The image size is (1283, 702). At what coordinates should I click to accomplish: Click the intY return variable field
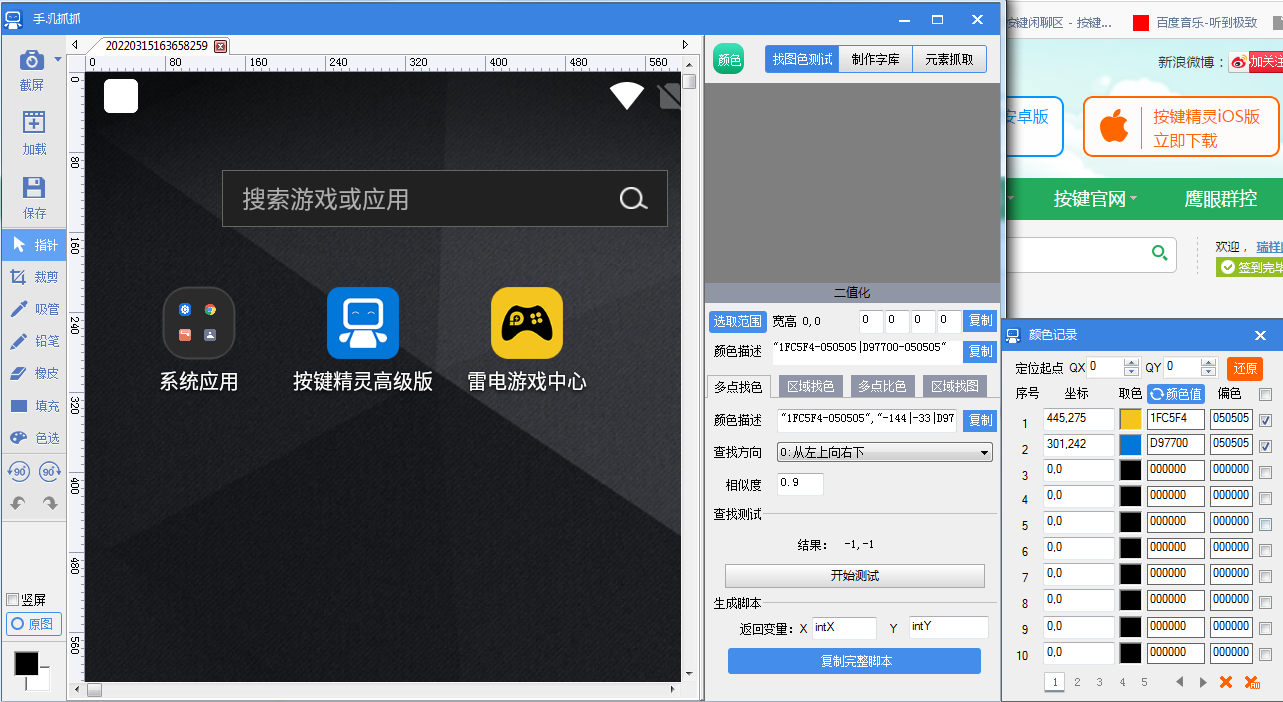tap(949, 628)
